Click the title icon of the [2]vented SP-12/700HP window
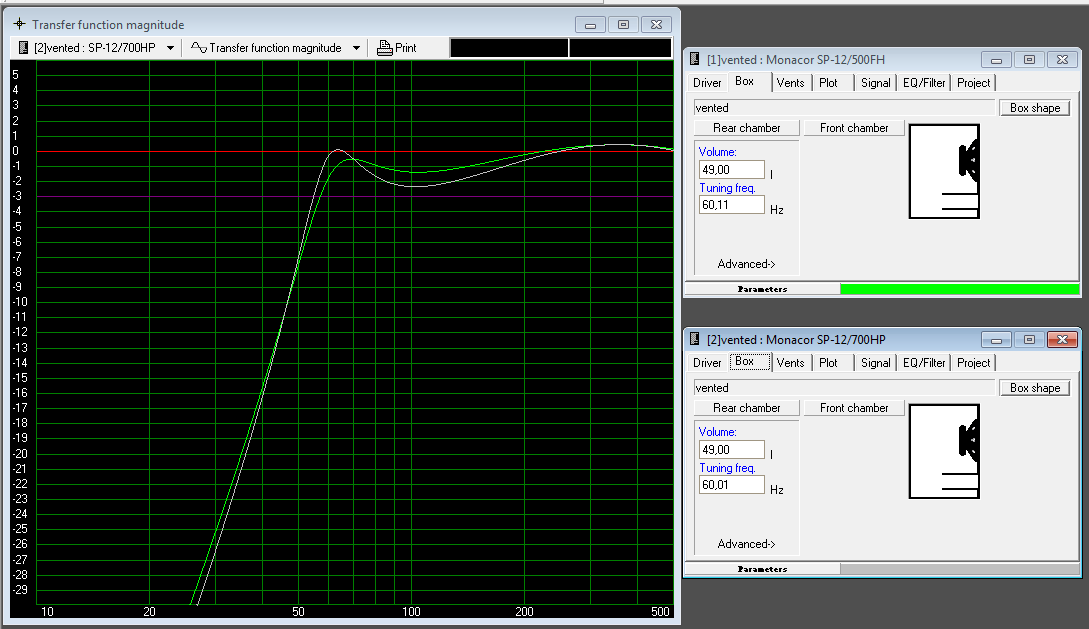 pyautogui.click(x=695, y=339)
